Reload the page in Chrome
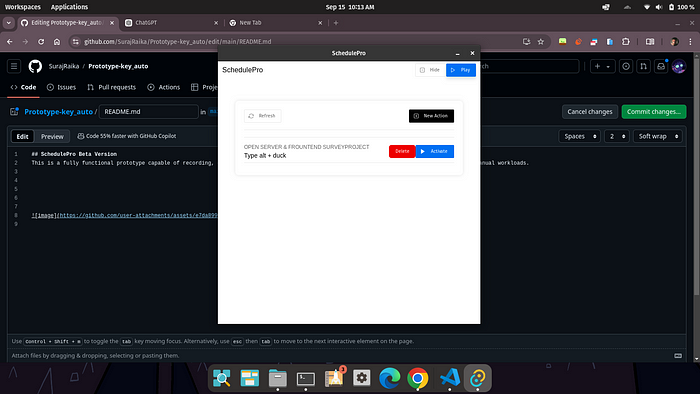This screenshot has width=700, height=394. coord(41,41)
